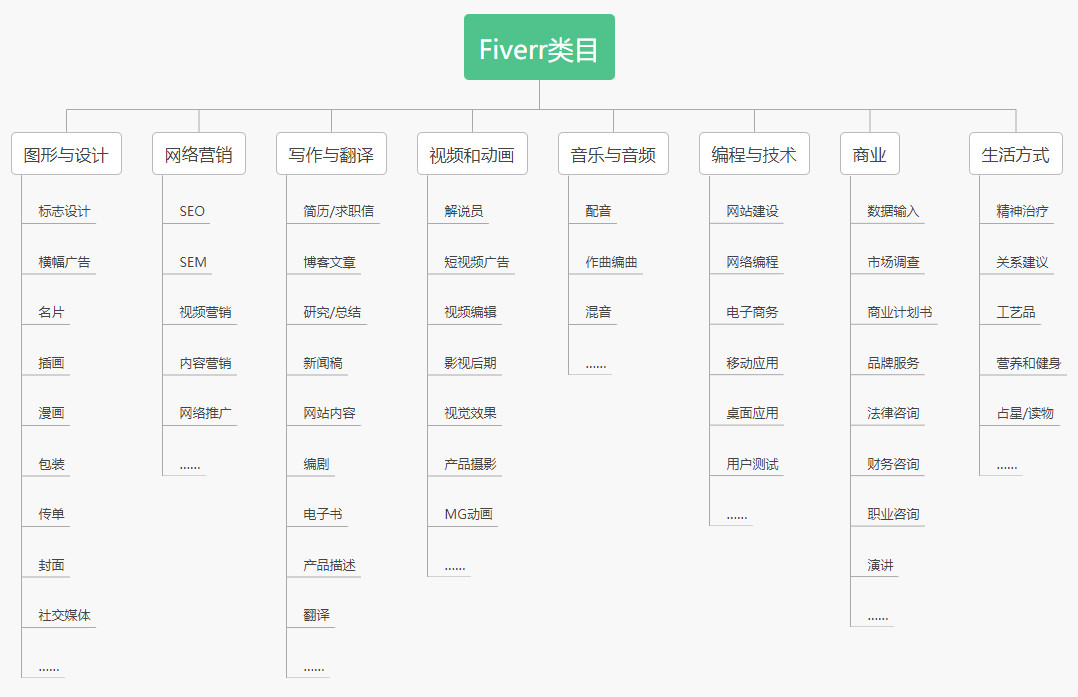Select the 图形与设计 category node

66,154
